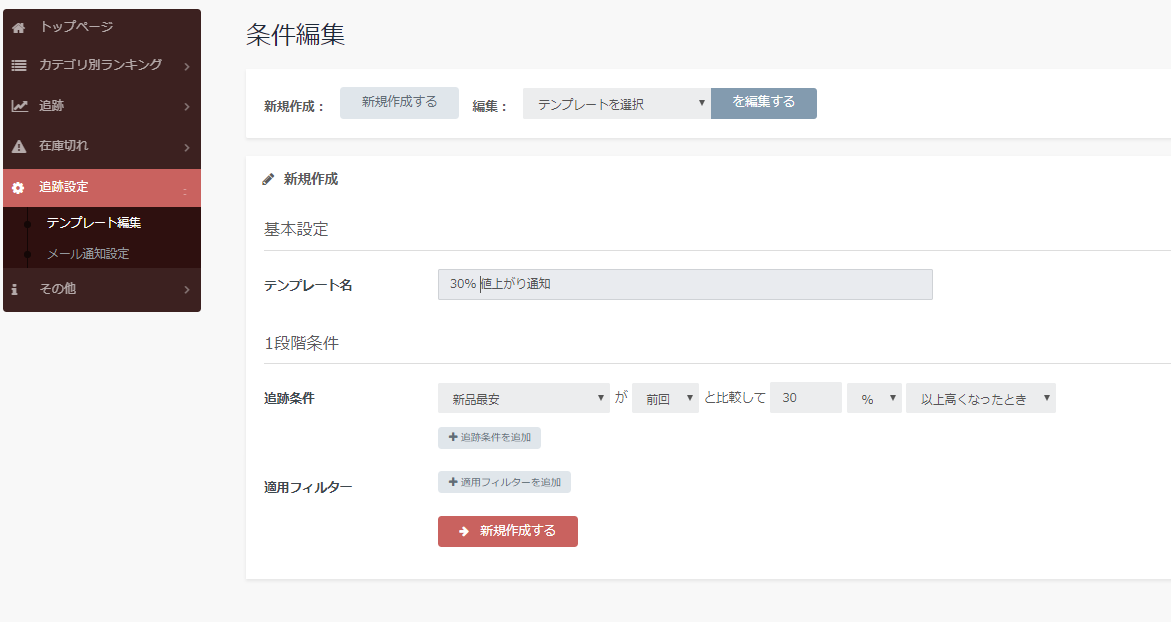This screenshot has width=1171, height=622.
Task: Click the 1段階条件 section heading
Action: 301,343
